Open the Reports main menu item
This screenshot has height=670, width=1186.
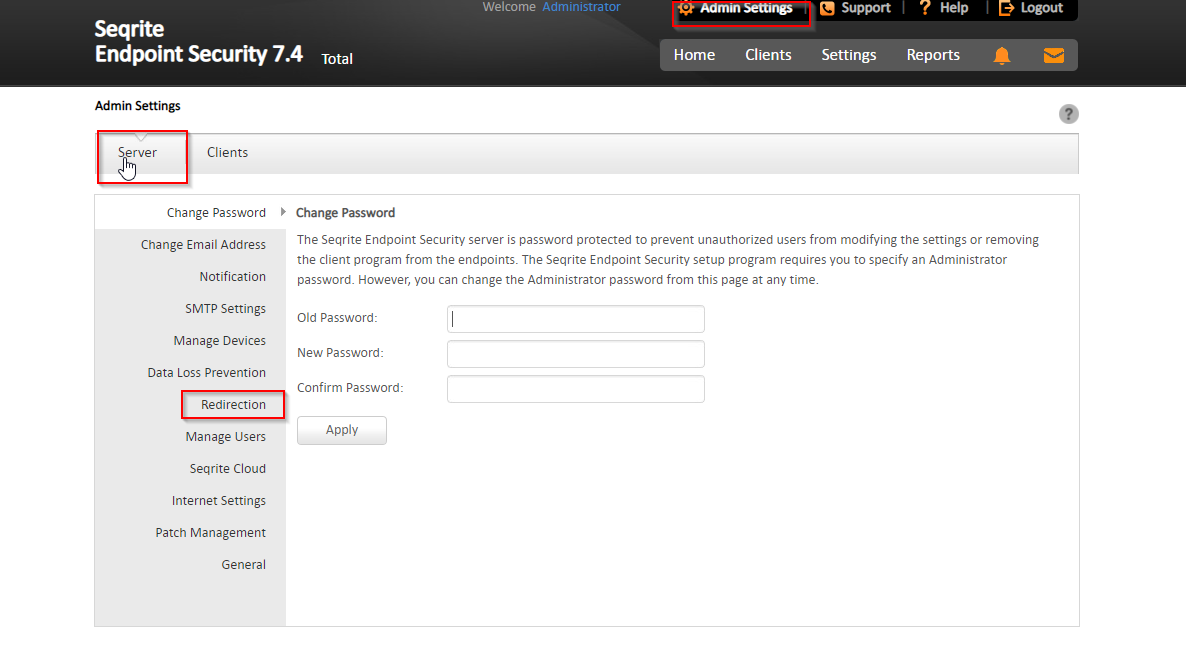(x=933, y=55)
